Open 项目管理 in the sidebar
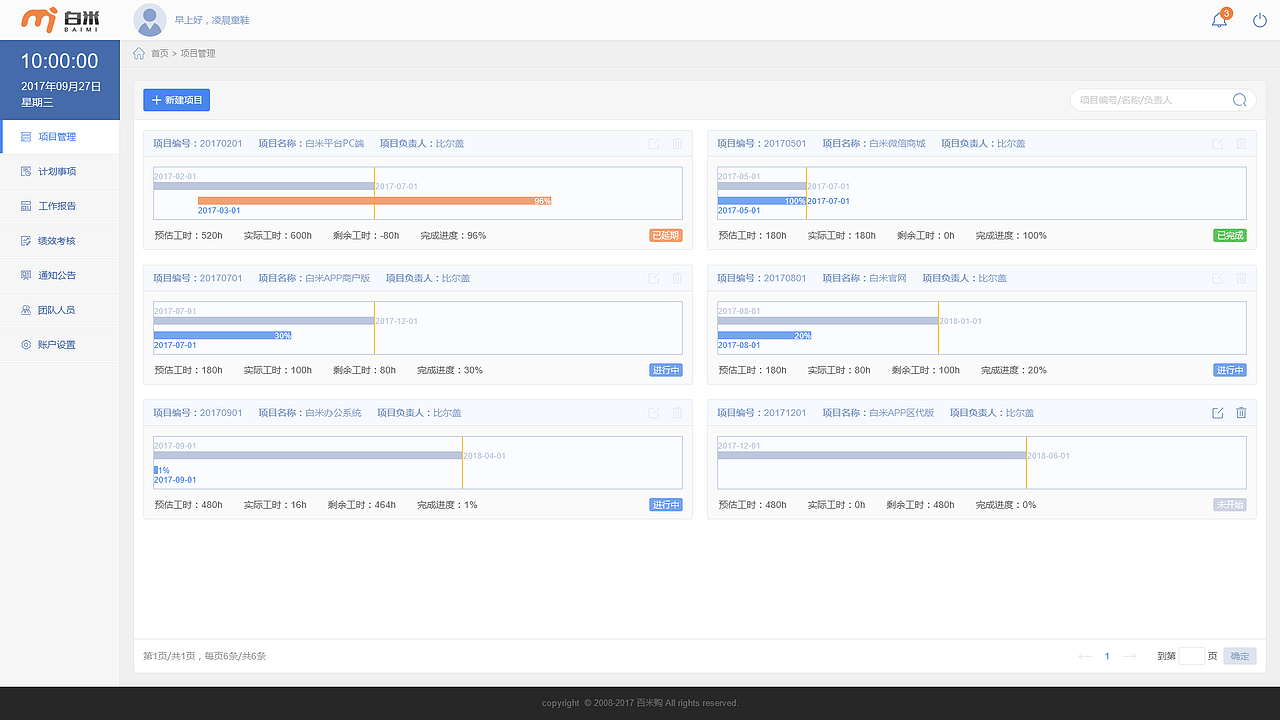1280x720 pixels. pyautogui.click(x=60, y=137)
